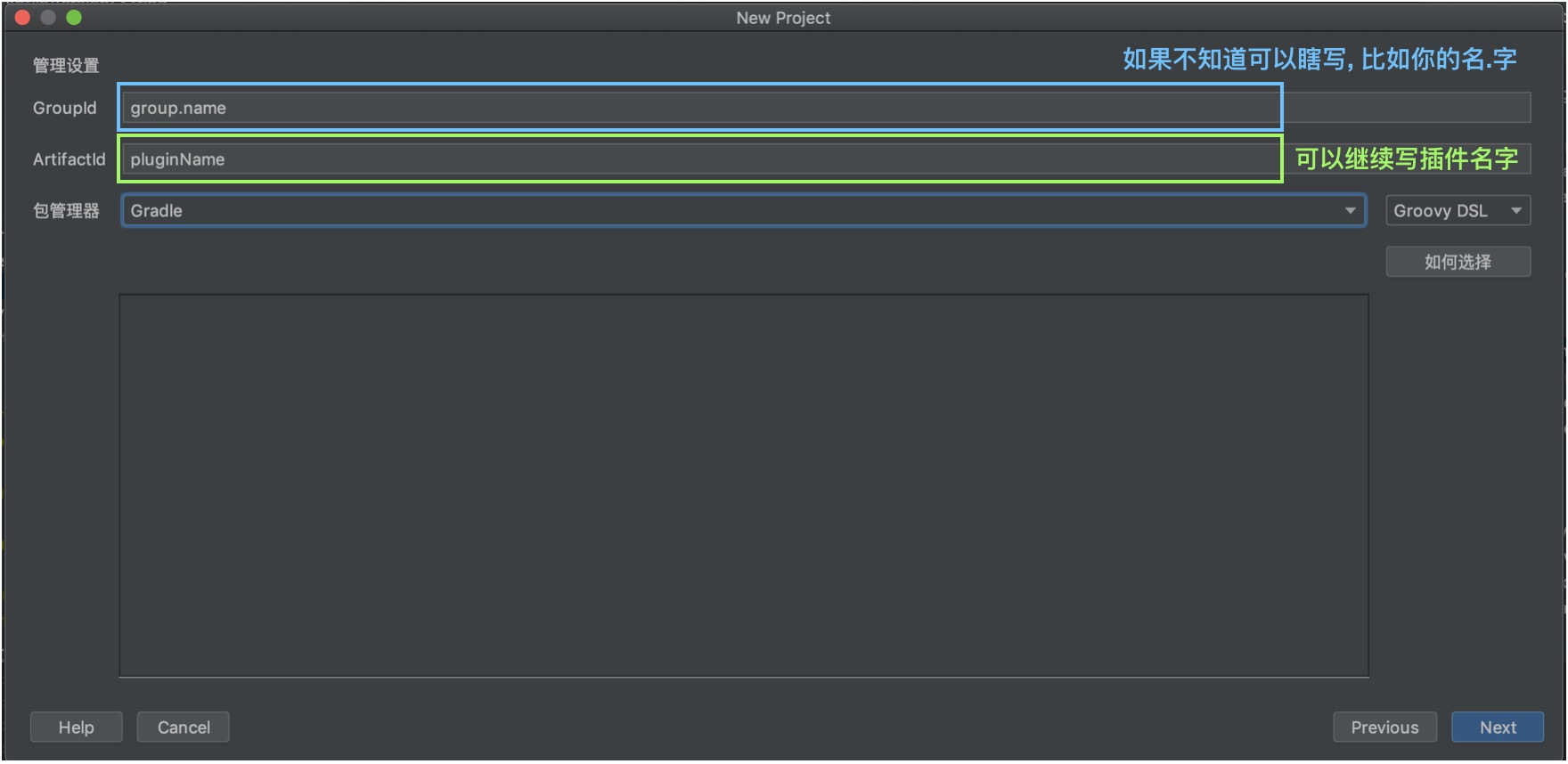
Task: Click the green maximize window button
Action: (x=74, y=18)
